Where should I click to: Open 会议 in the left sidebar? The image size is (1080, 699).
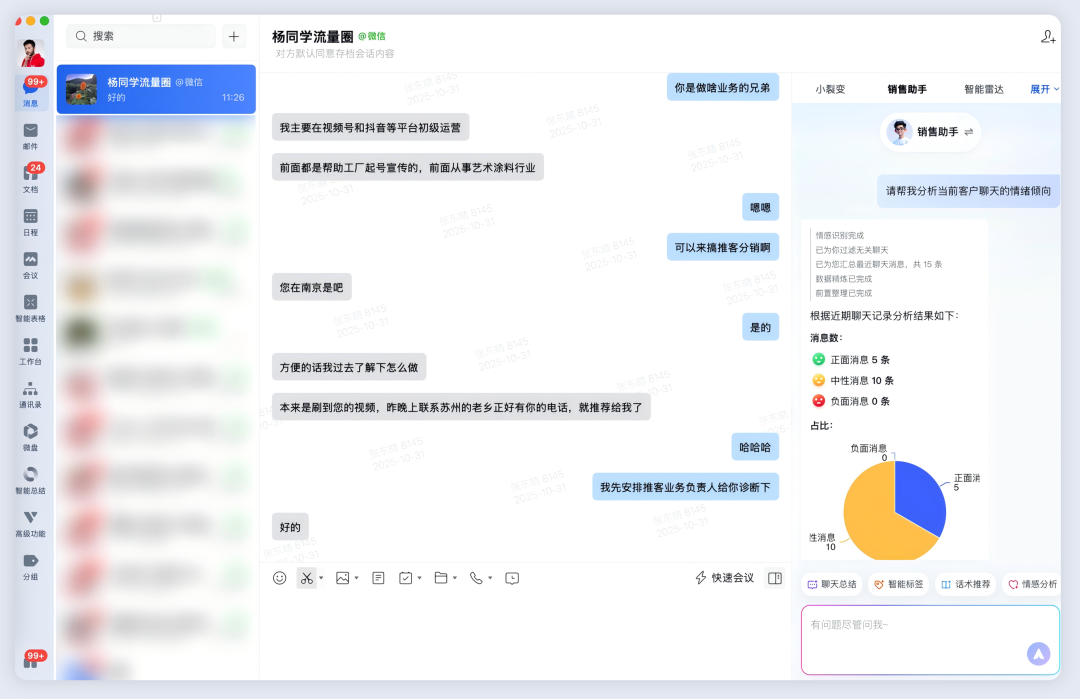pyautogui.click(x=29, y=261)
